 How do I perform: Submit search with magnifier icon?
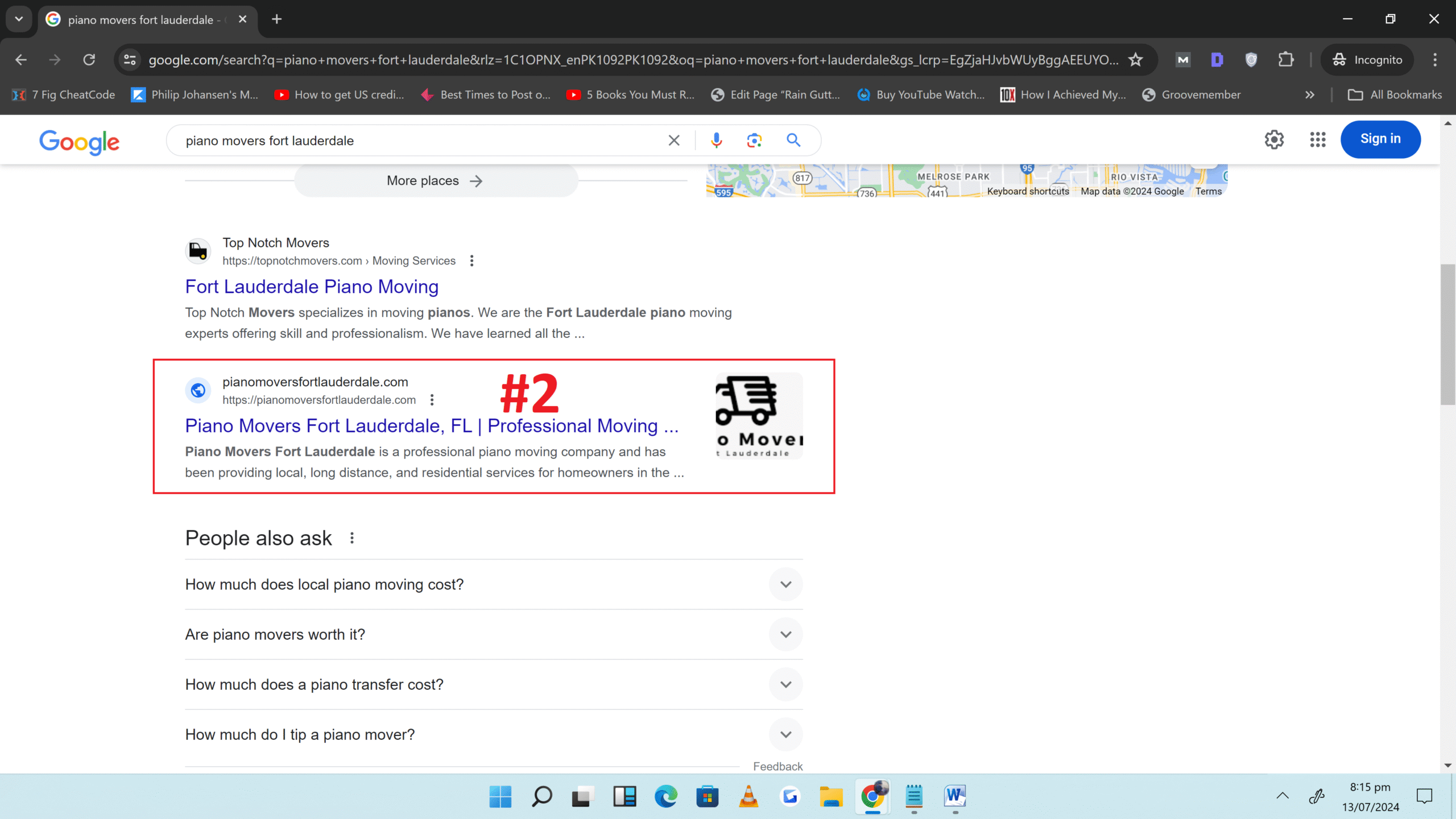click(793, 140)
